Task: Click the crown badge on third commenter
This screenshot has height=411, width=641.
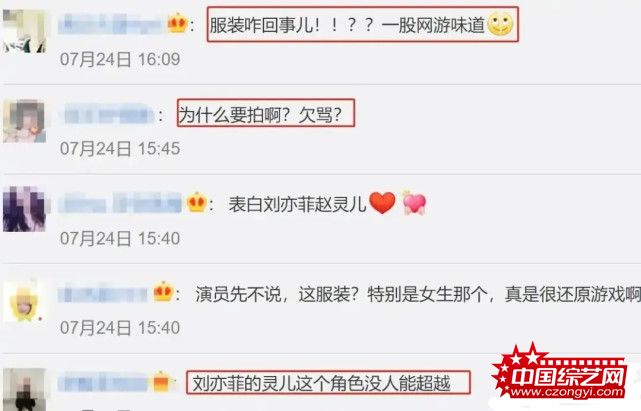Action: point(196,202)
